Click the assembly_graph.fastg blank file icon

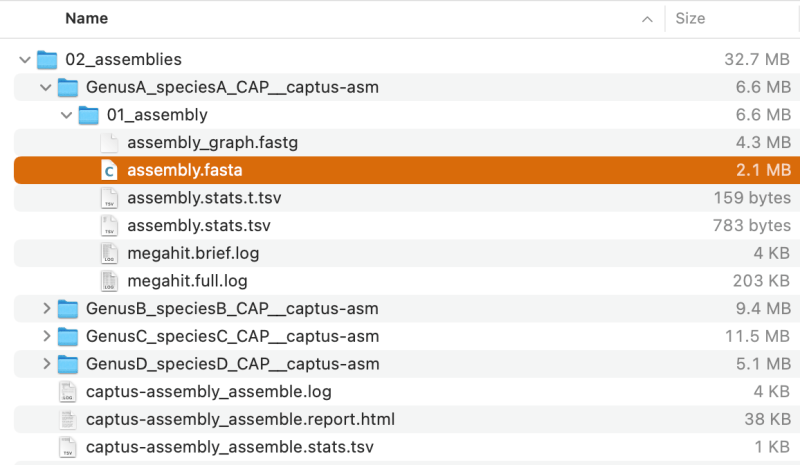point(109,142)
